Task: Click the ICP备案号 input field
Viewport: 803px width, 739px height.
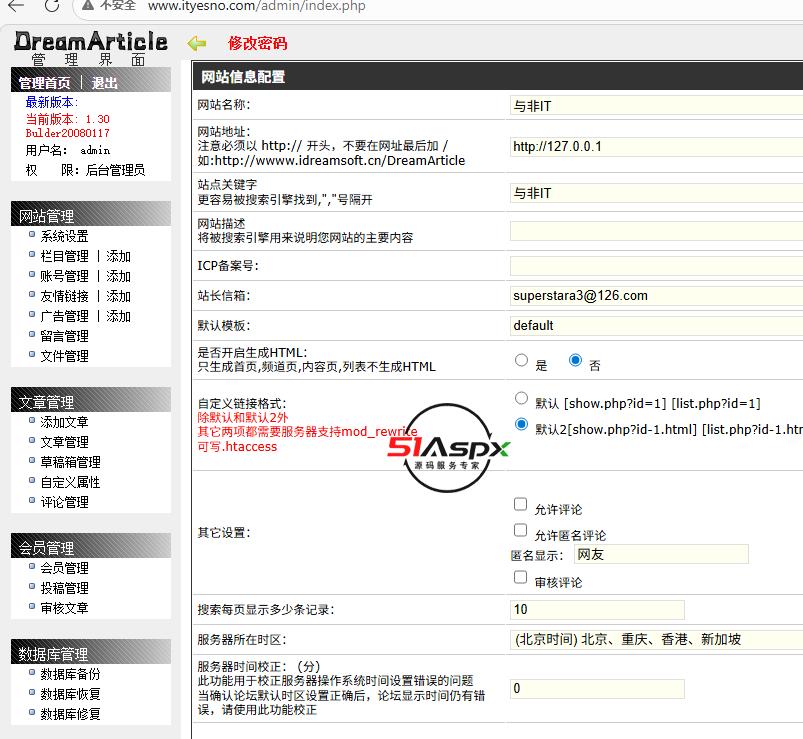Action: point(656,266)
